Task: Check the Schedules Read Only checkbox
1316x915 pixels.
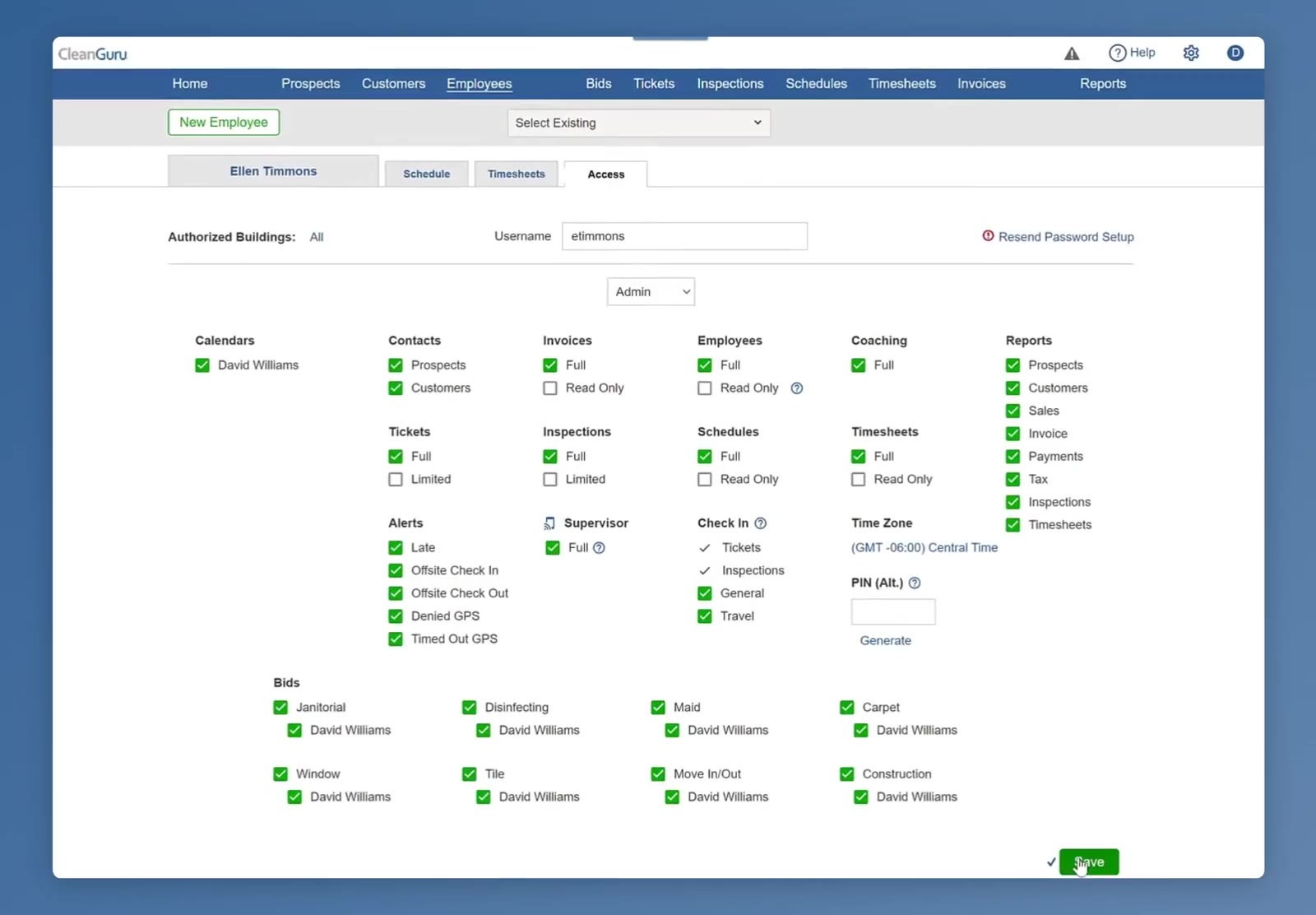Action: pos(705,480)
